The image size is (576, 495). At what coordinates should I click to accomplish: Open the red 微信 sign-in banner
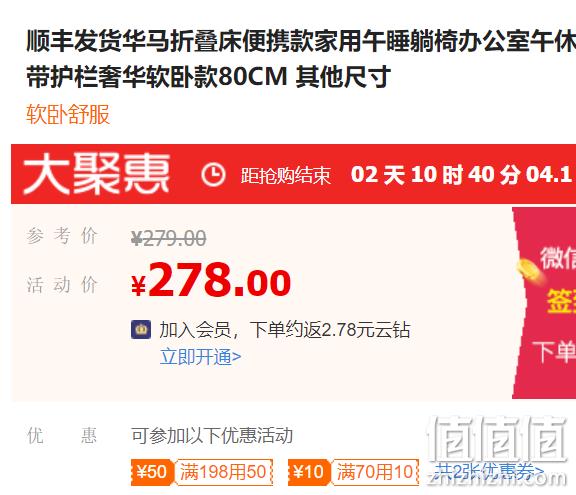click(x=544, y=303)
